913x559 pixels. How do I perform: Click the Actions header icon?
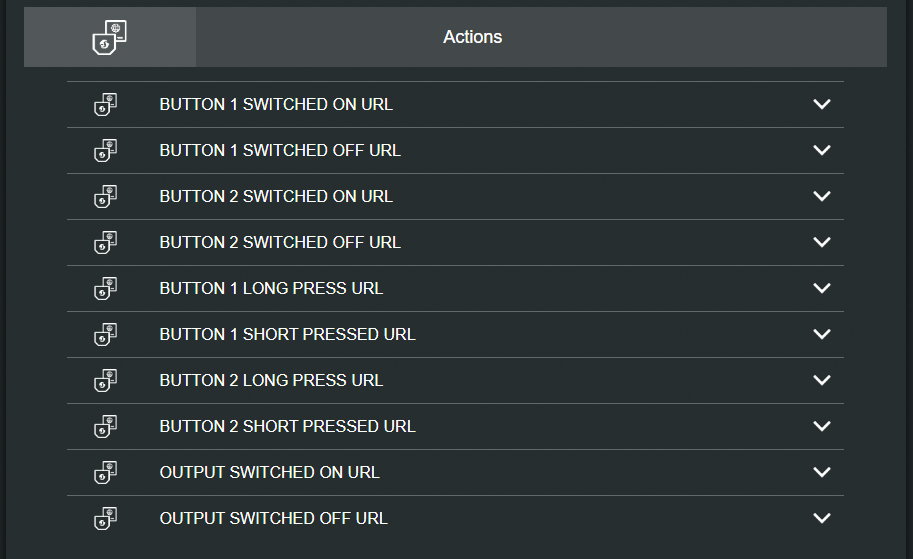(109, 37)
